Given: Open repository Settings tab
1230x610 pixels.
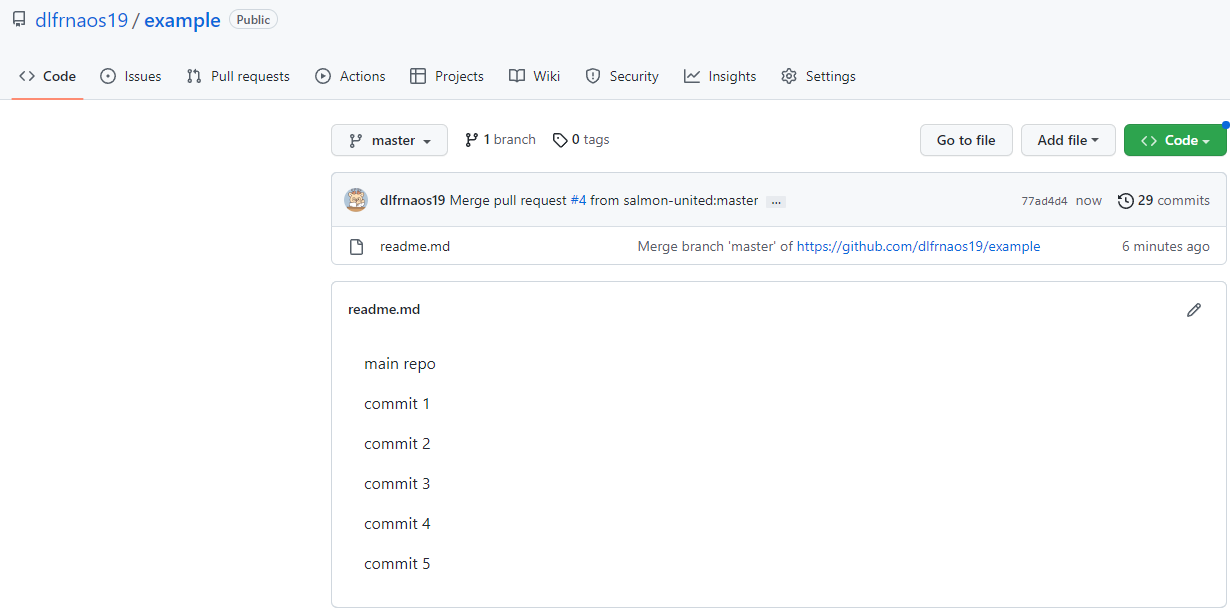Looking at the screenshot, I should (818, 76).
